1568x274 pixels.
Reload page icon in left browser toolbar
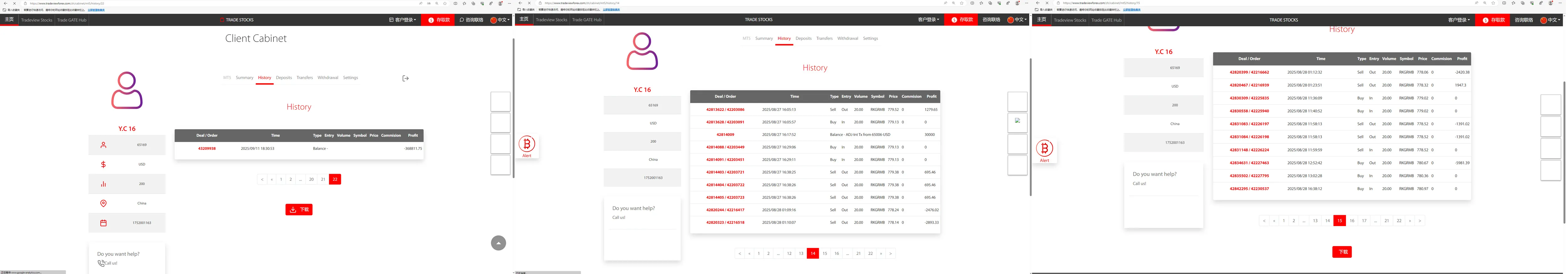(x=15, y=3)
